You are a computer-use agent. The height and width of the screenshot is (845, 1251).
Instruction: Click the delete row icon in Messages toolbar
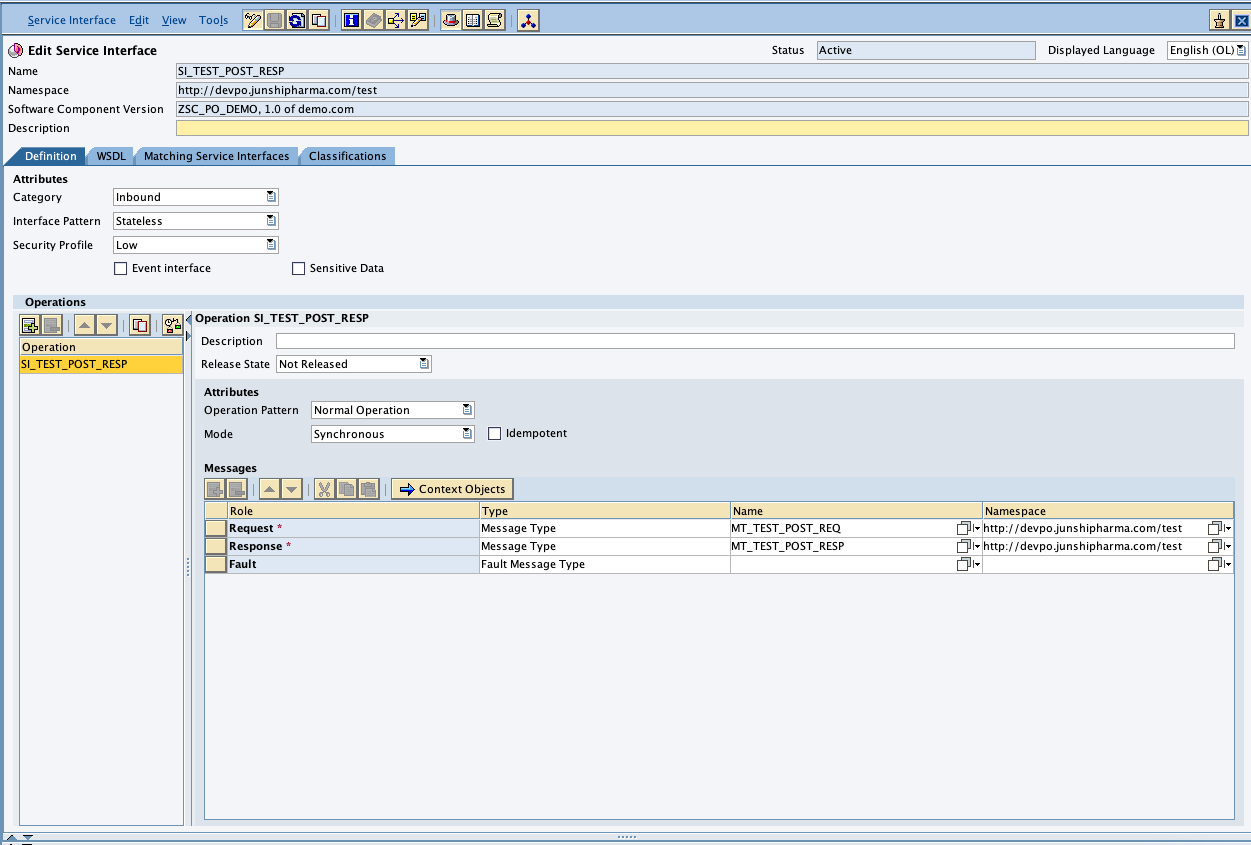click(x=236, y=489)
